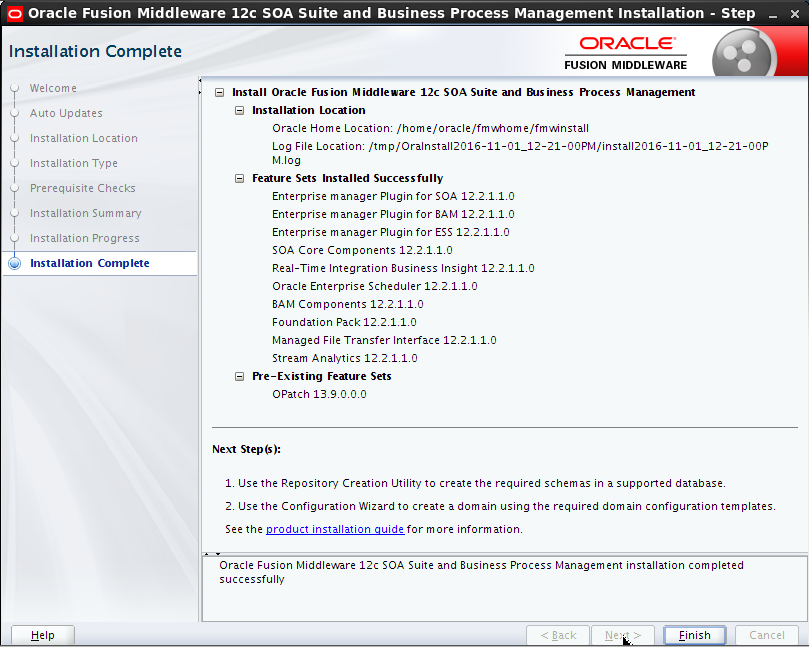Select the Log File Location row
The image size is (809, 647).
(520, 153)
